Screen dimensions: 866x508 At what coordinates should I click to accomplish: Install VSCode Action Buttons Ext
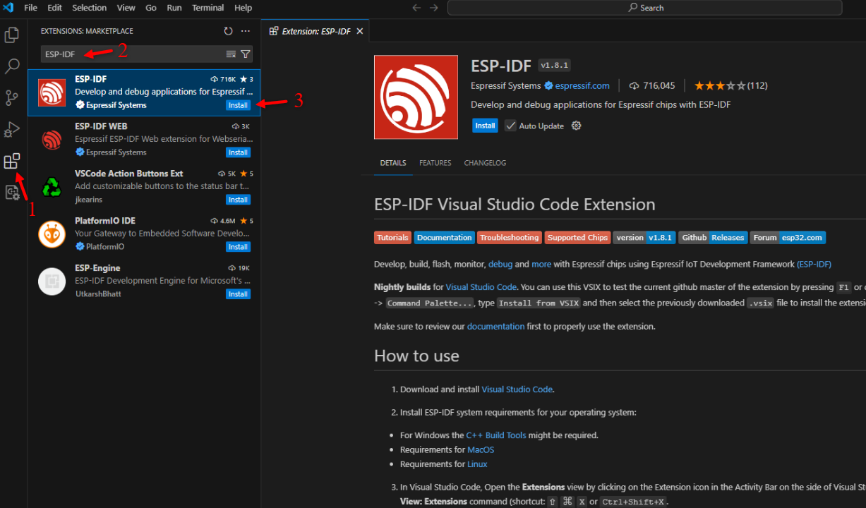coord(237,199)
